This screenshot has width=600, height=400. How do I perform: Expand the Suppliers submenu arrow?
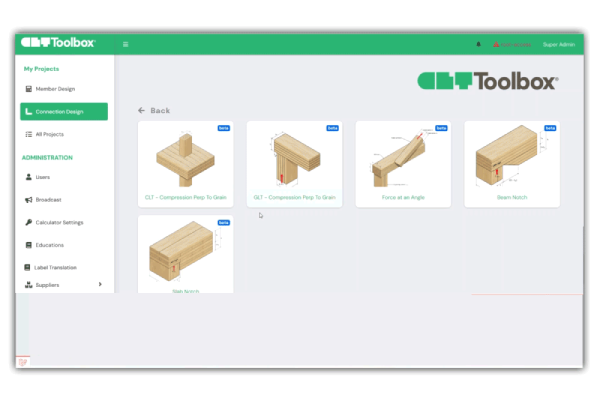pyautogui.click(x=100, y=285)
